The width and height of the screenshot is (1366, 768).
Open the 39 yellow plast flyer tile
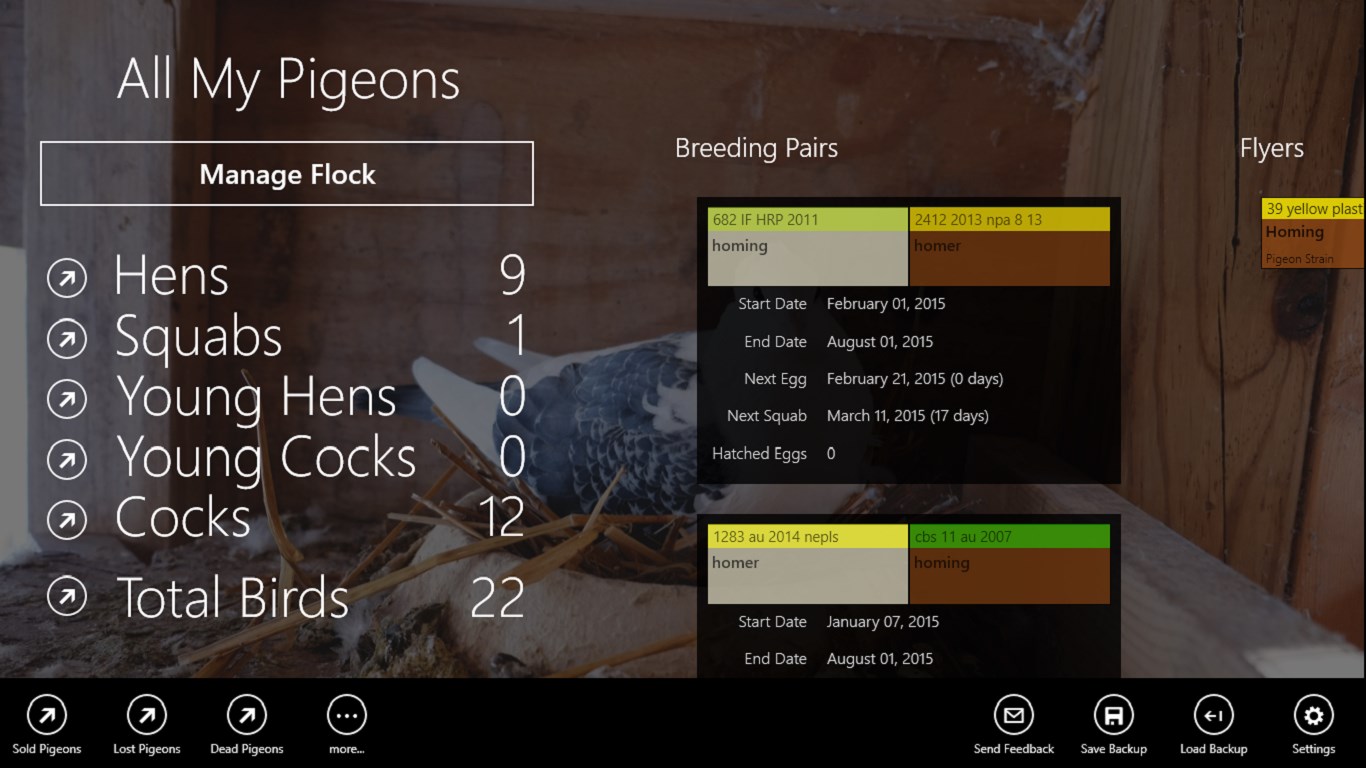click(1314, 233)
